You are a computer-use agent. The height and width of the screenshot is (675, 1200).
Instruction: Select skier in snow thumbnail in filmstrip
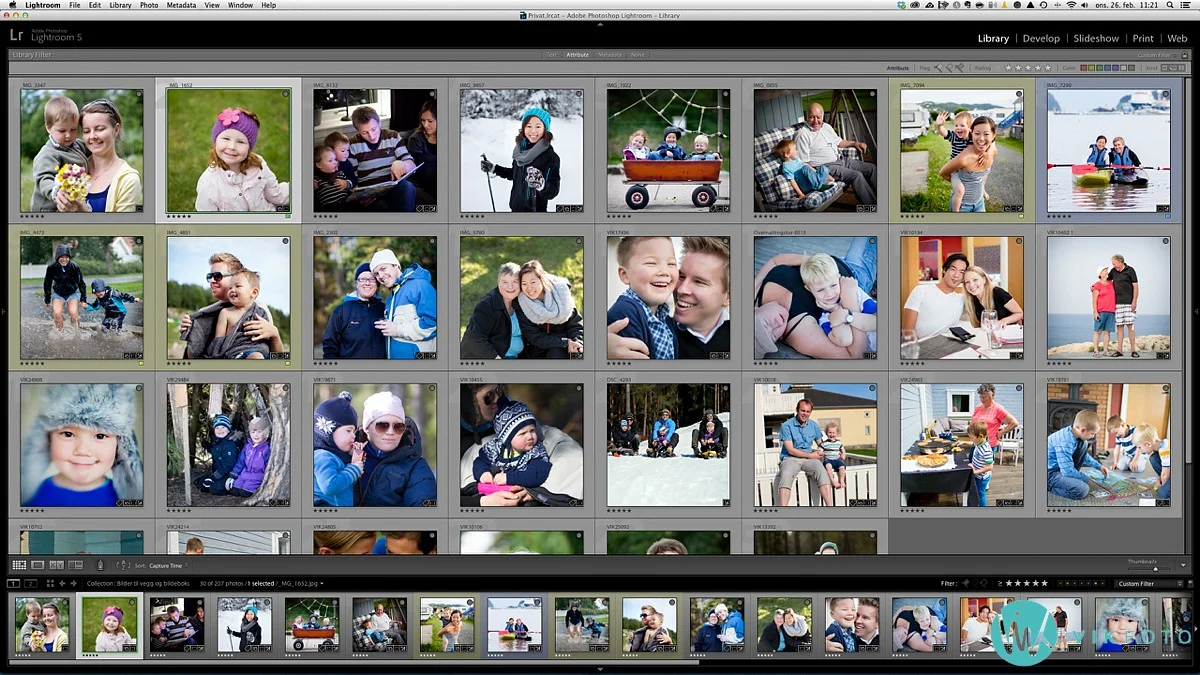244,625
